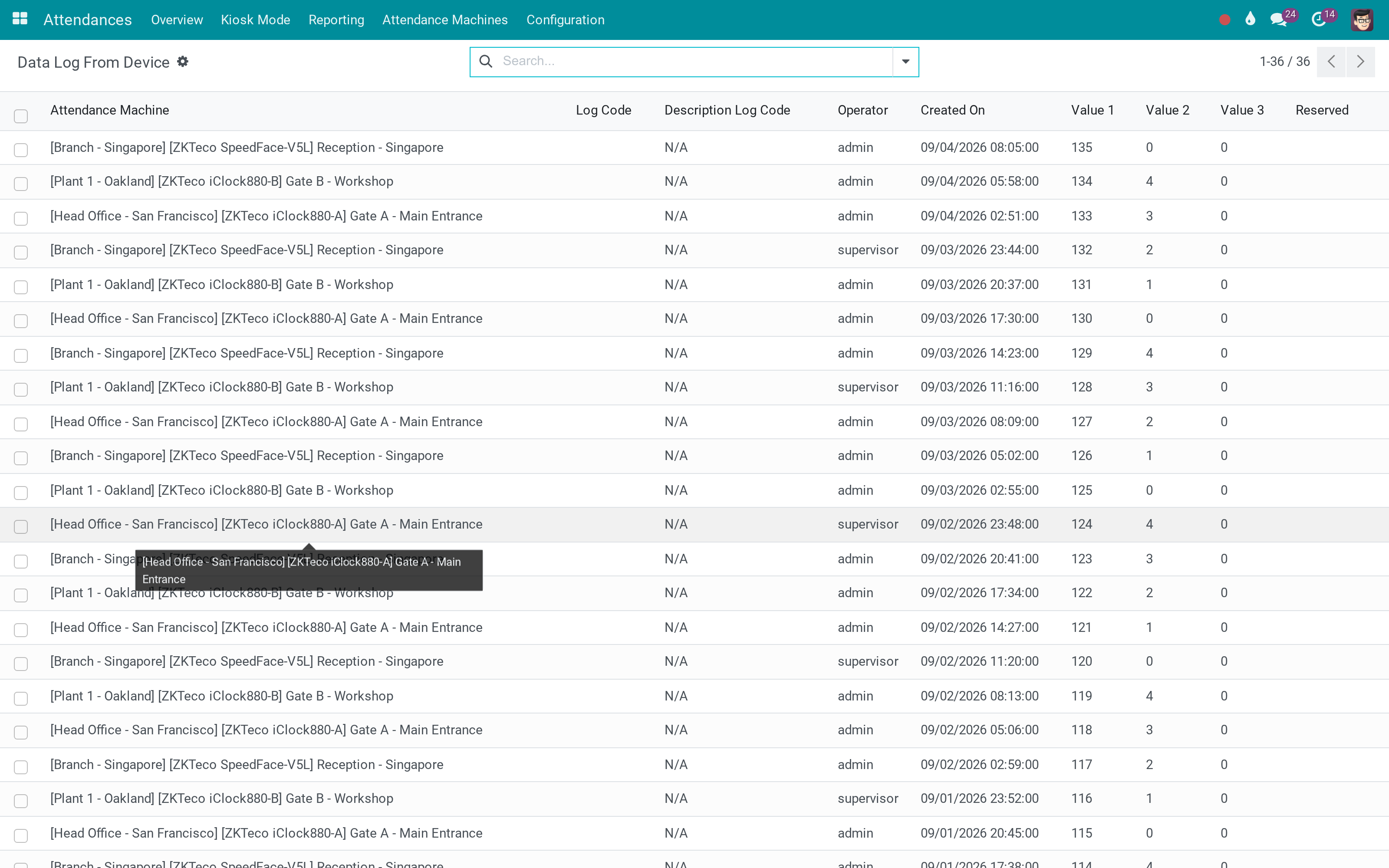Open the Attendance Machines menu

click(x=445, y=20)
